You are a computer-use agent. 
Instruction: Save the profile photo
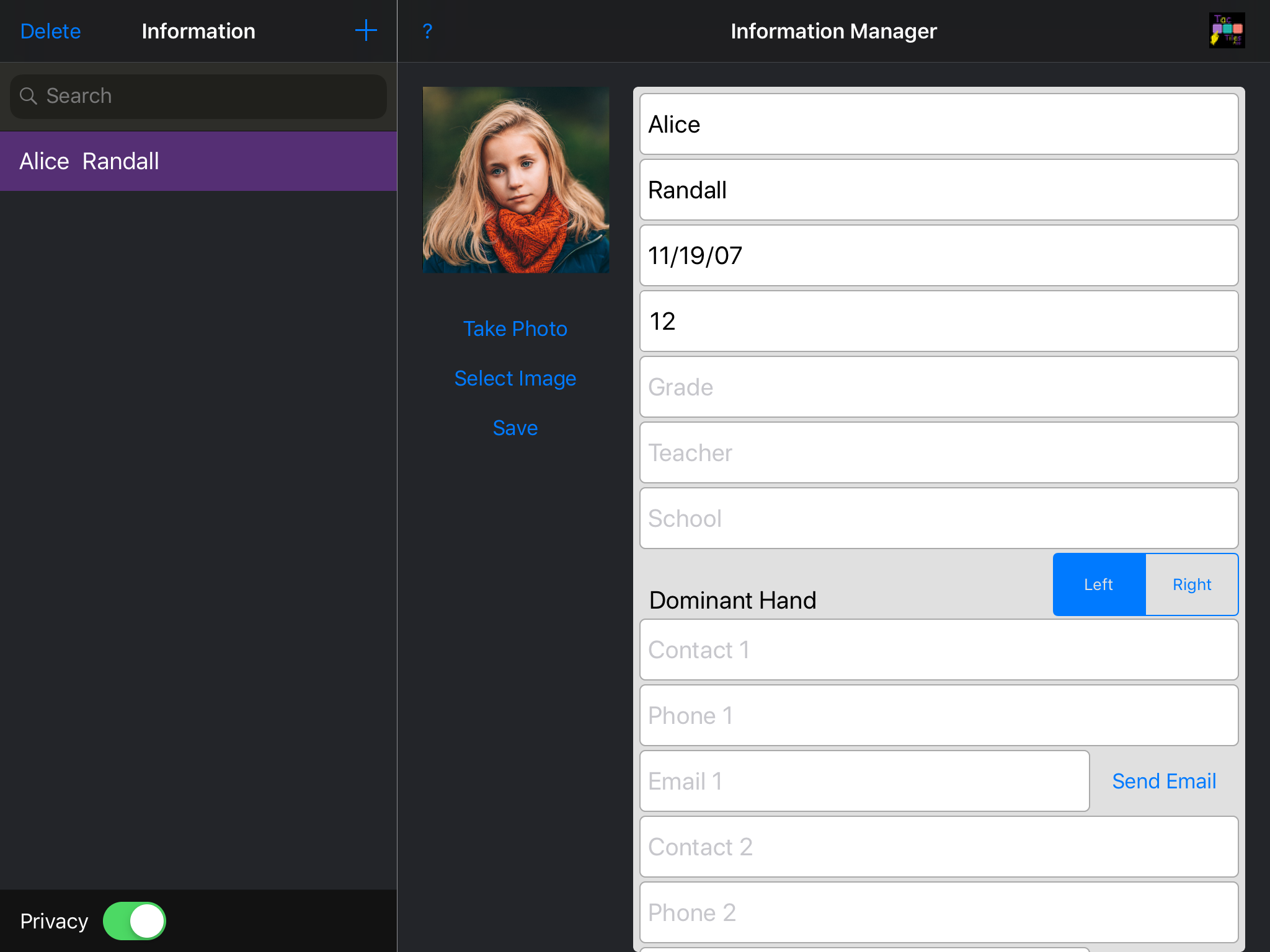click(x=515, y=428)
